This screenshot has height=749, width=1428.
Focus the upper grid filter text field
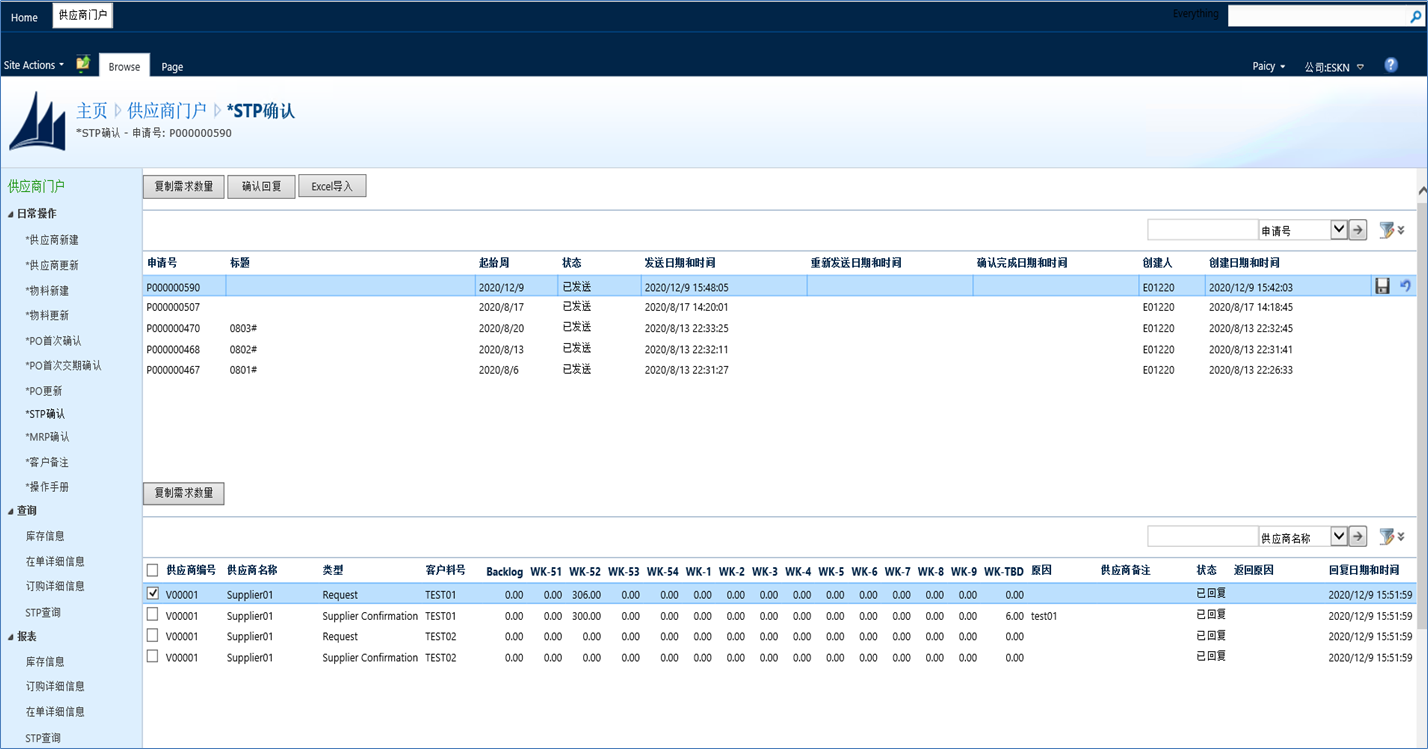[x=1202, y=230]
